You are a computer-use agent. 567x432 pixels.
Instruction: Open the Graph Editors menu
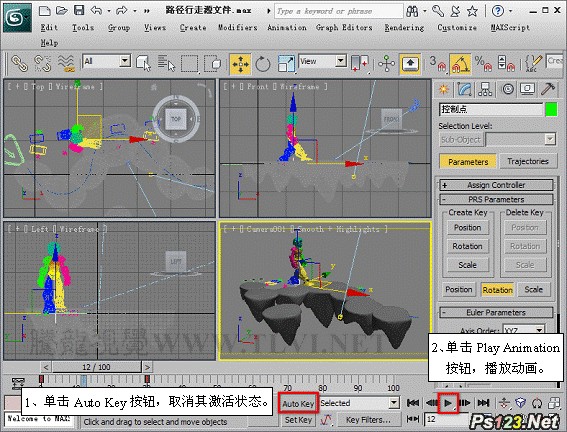[344, 27]
